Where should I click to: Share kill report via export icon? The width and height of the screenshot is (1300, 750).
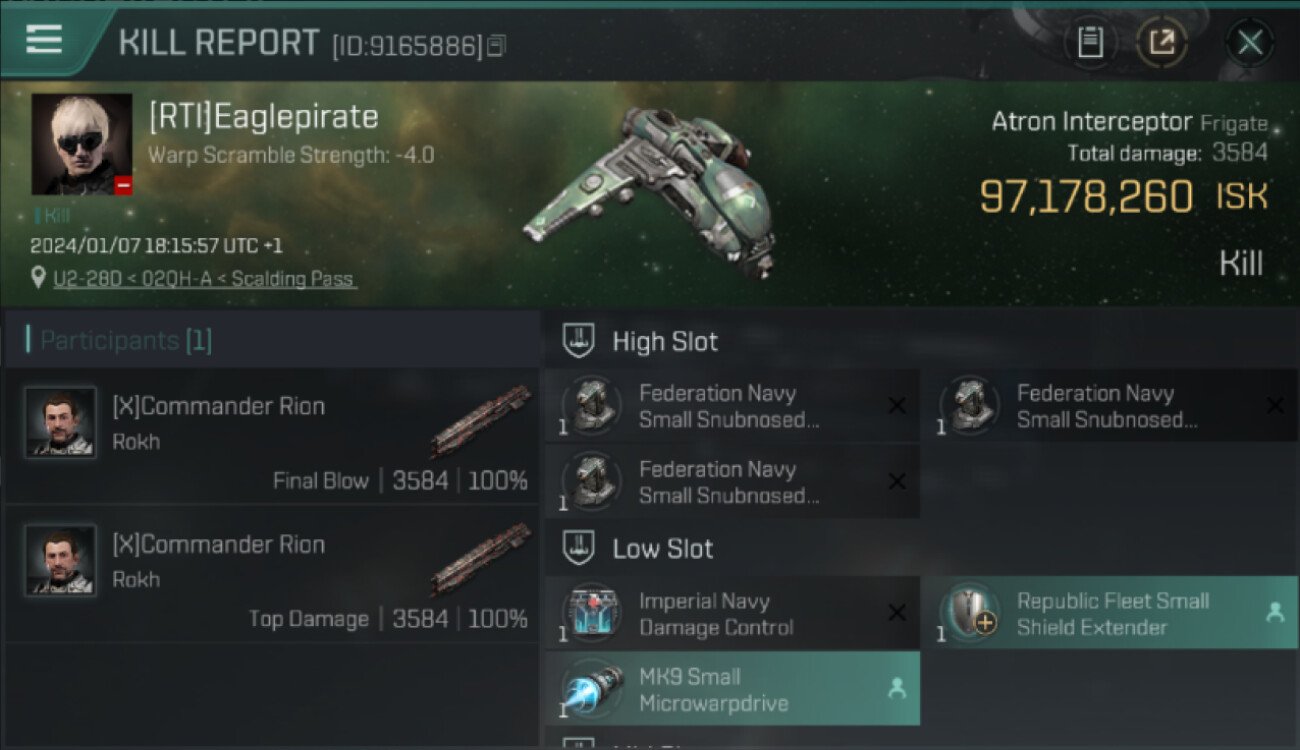[1161, 42]
